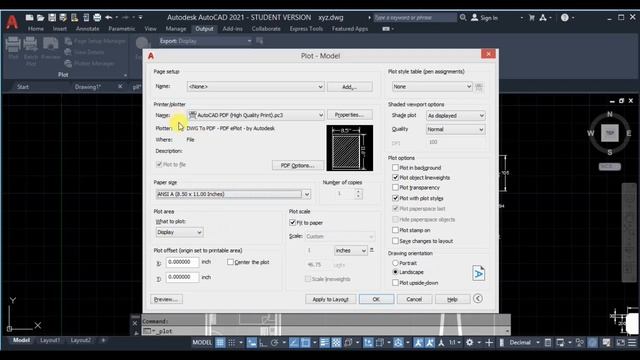Select Landscape drawing orientation
Image resolution: width=640 pixels, height=360 pixels.
[x=395, y=272]
